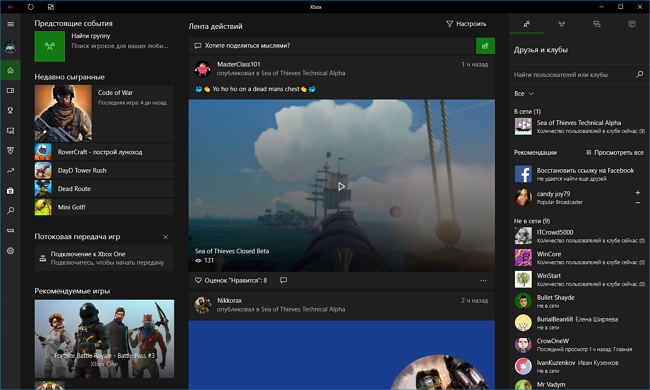Play the Sea of Thieves video
The width and height of the screenshot is (650, 390).
[x=341, y=187]
